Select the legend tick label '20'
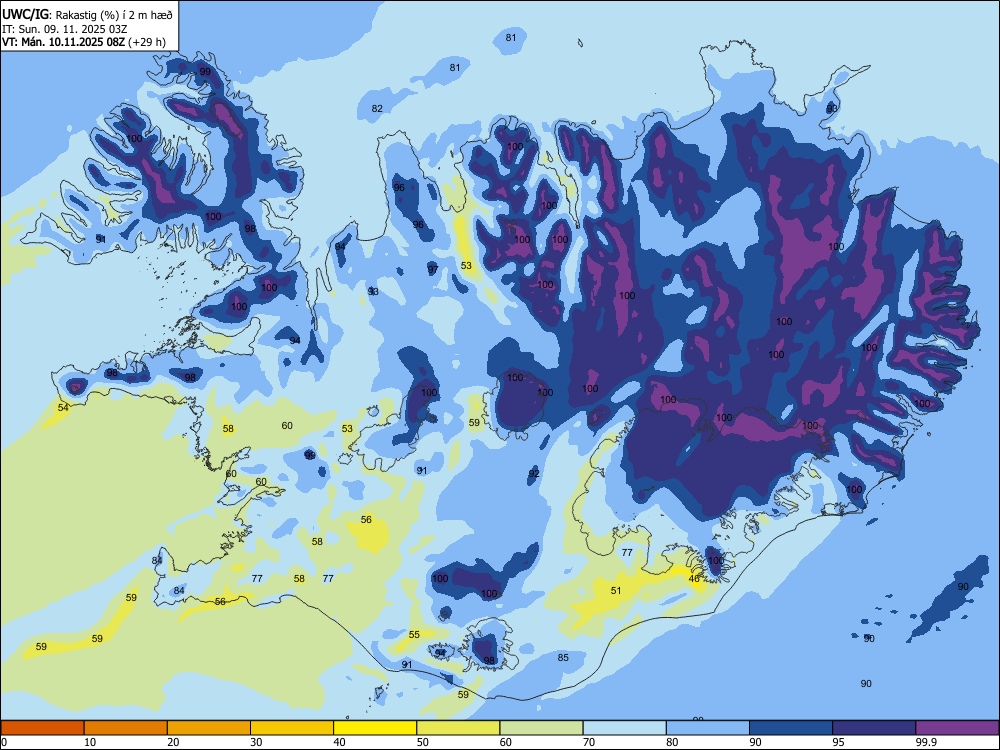The height and width of the screenshot is (750, 1000). pos(173,742)
